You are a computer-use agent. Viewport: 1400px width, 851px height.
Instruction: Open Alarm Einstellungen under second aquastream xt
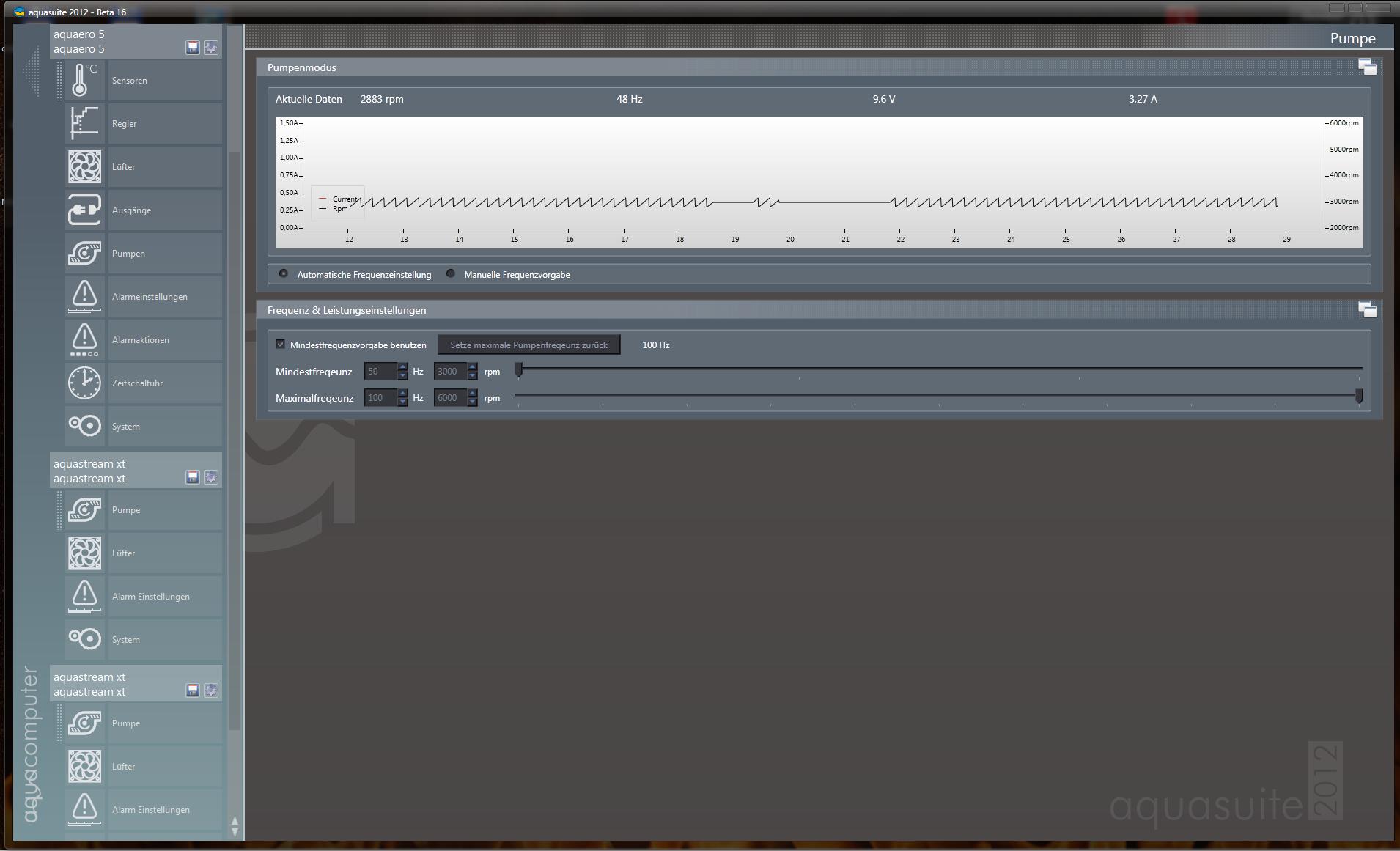(x=143, y=810)
